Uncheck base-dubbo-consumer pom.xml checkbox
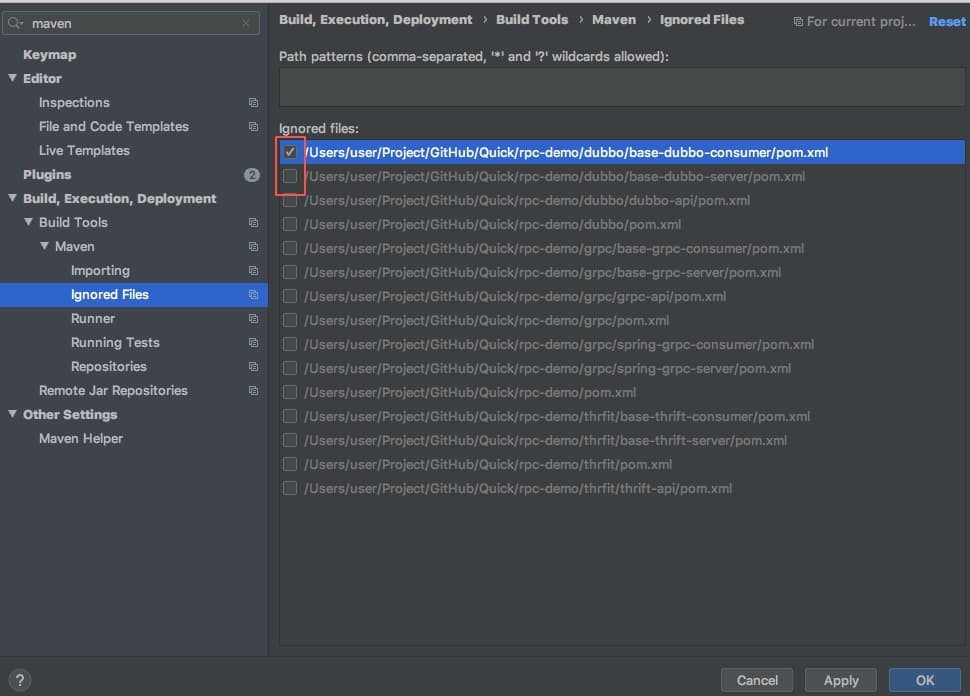The width and height of the screenshot is (970, 696). [x=290, y=153]
